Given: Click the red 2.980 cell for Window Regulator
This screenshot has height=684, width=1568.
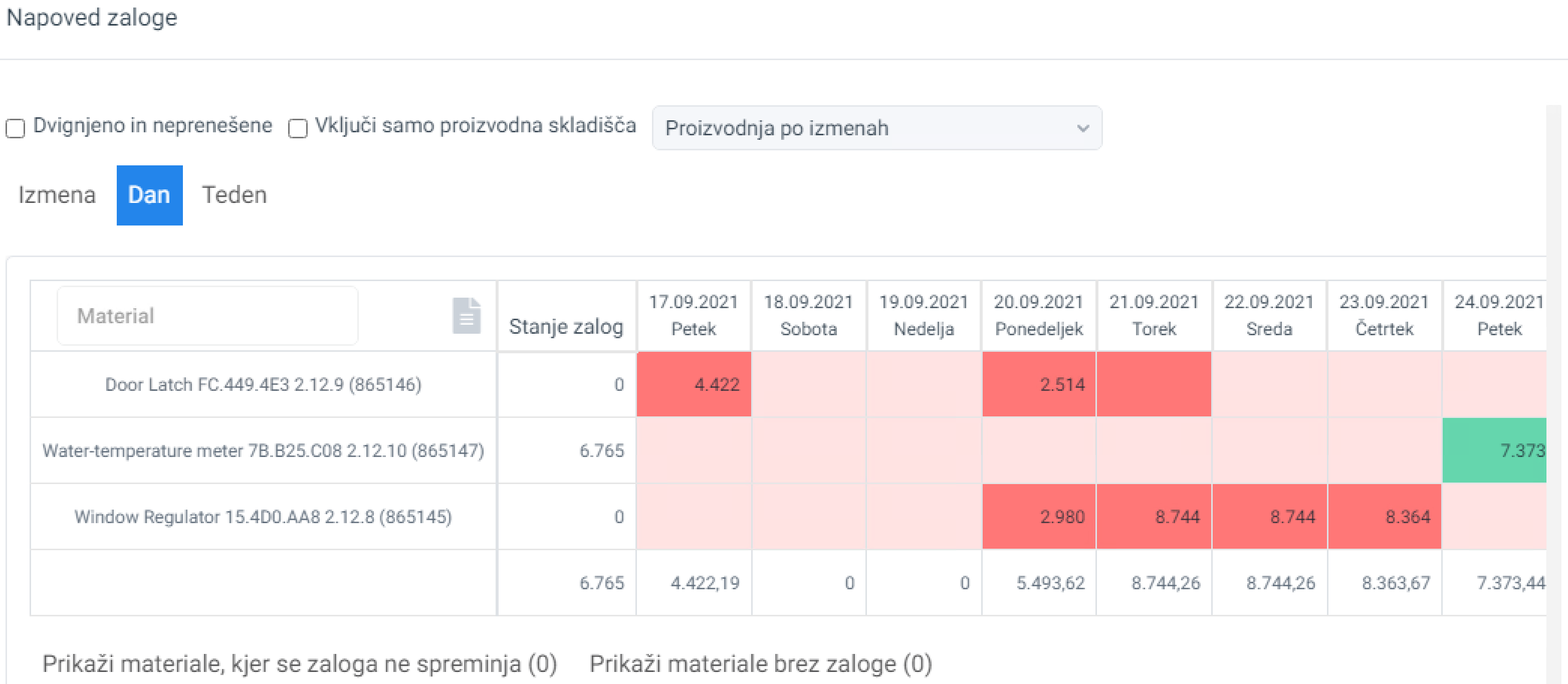Looking at the screenshot, I should 1038,517.
